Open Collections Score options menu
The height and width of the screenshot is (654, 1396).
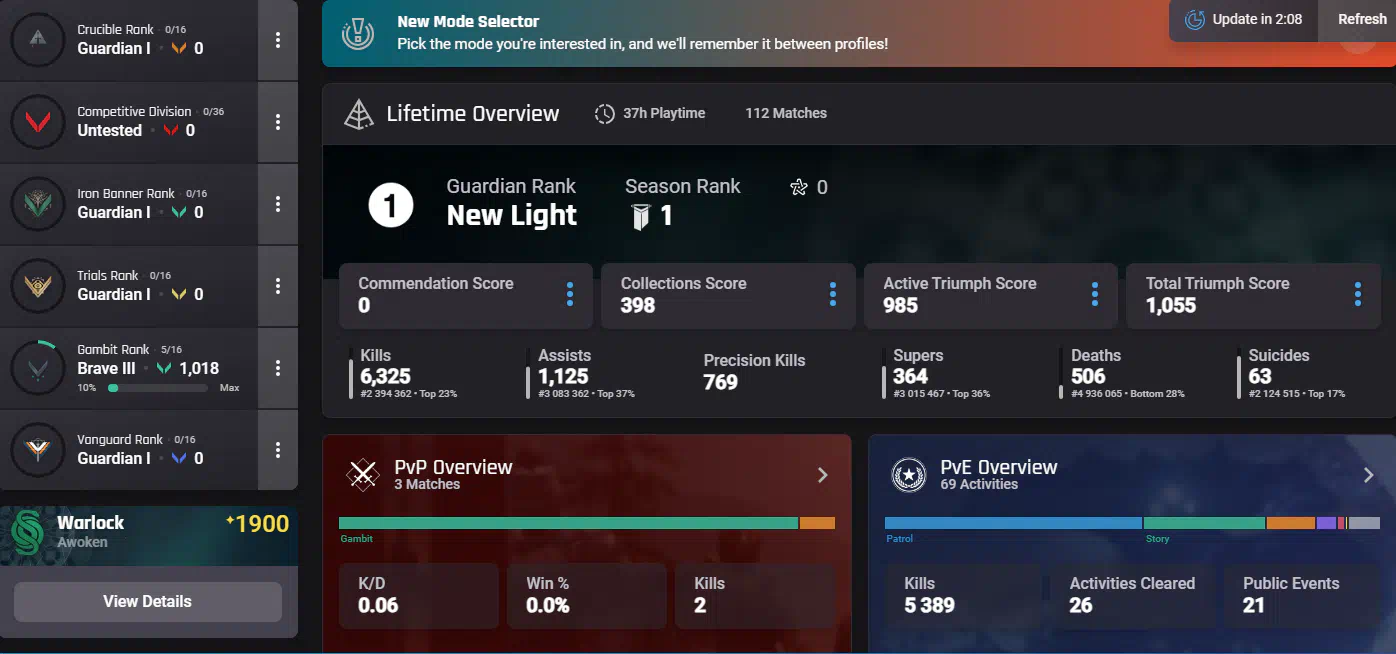click(832, 294)
